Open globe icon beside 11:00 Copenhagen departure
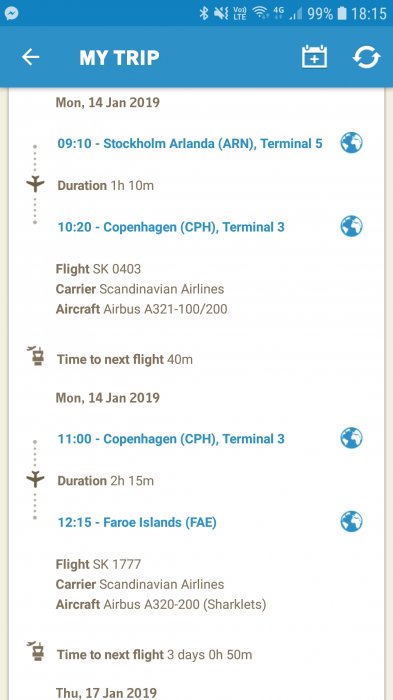Viewport: 393px width, 700px height. coord(351,438)
